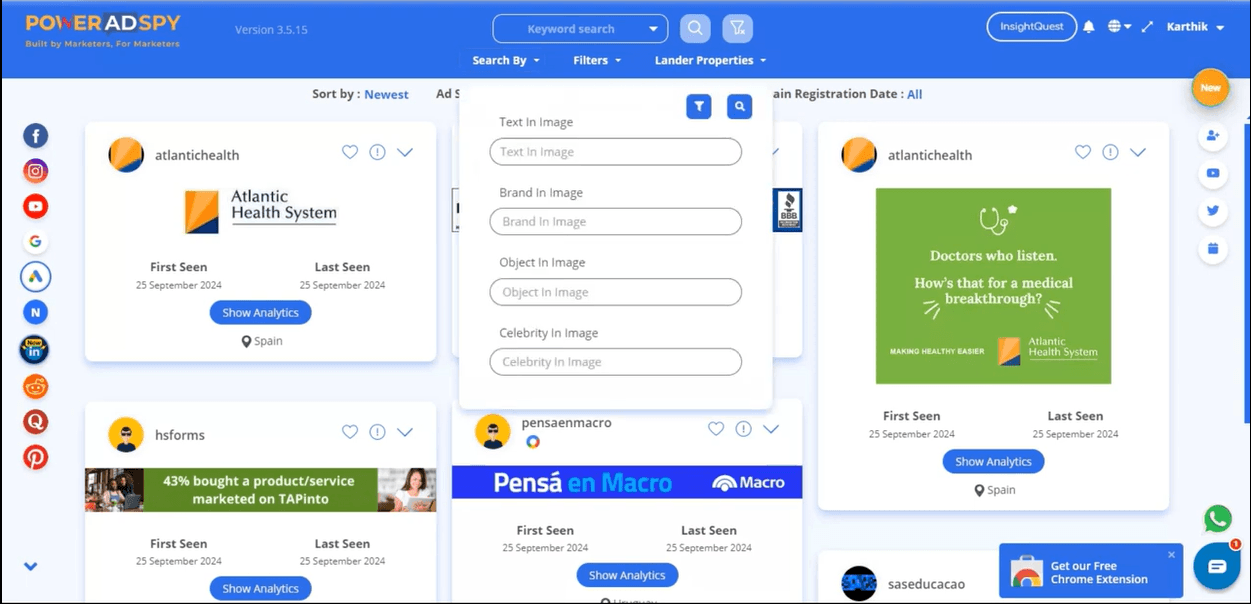Open the WhatsApp chat icon
This screenshot has height=604, width=1251.
[1217, 518]
